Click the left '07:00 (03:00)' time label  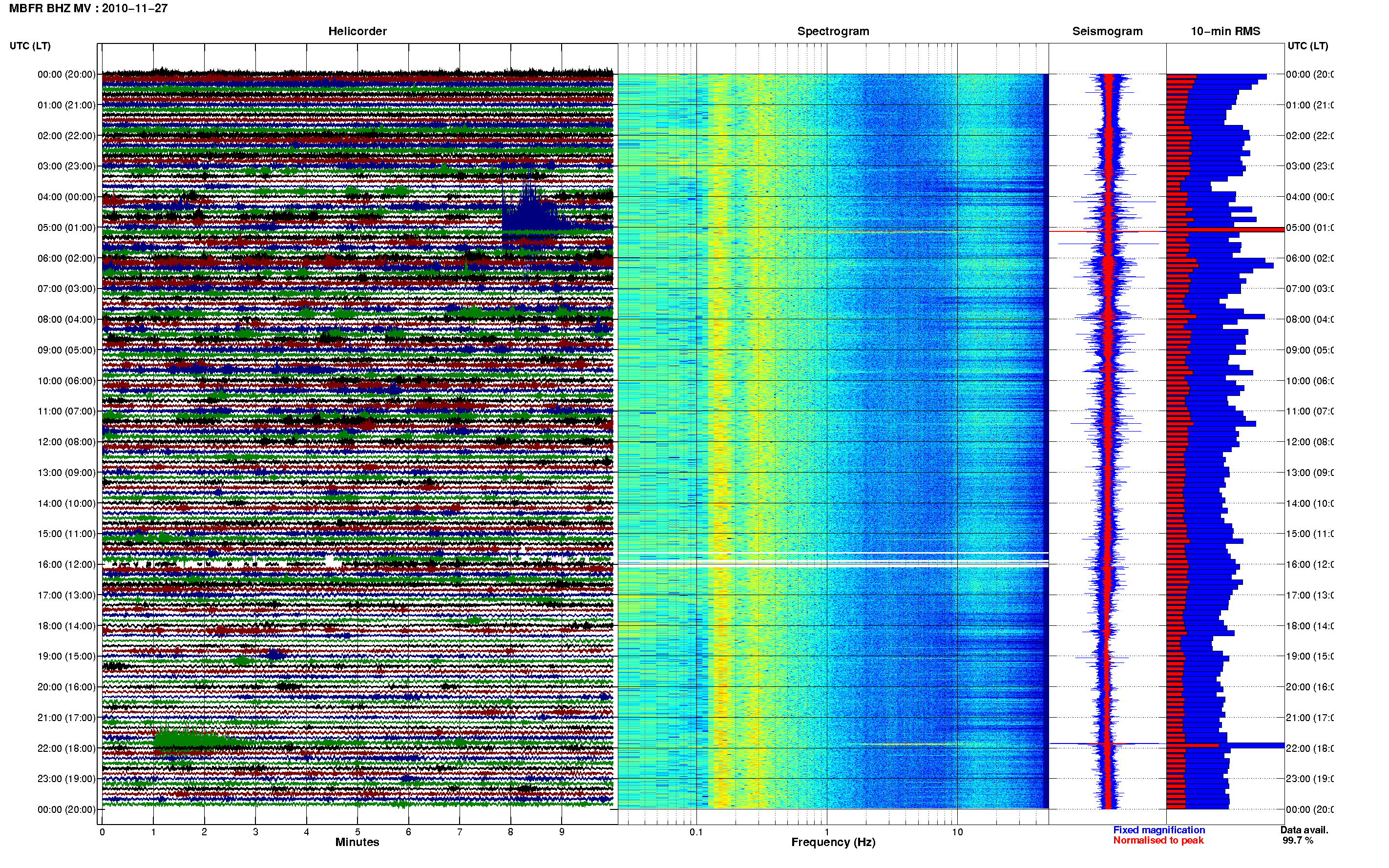point(66,288)
